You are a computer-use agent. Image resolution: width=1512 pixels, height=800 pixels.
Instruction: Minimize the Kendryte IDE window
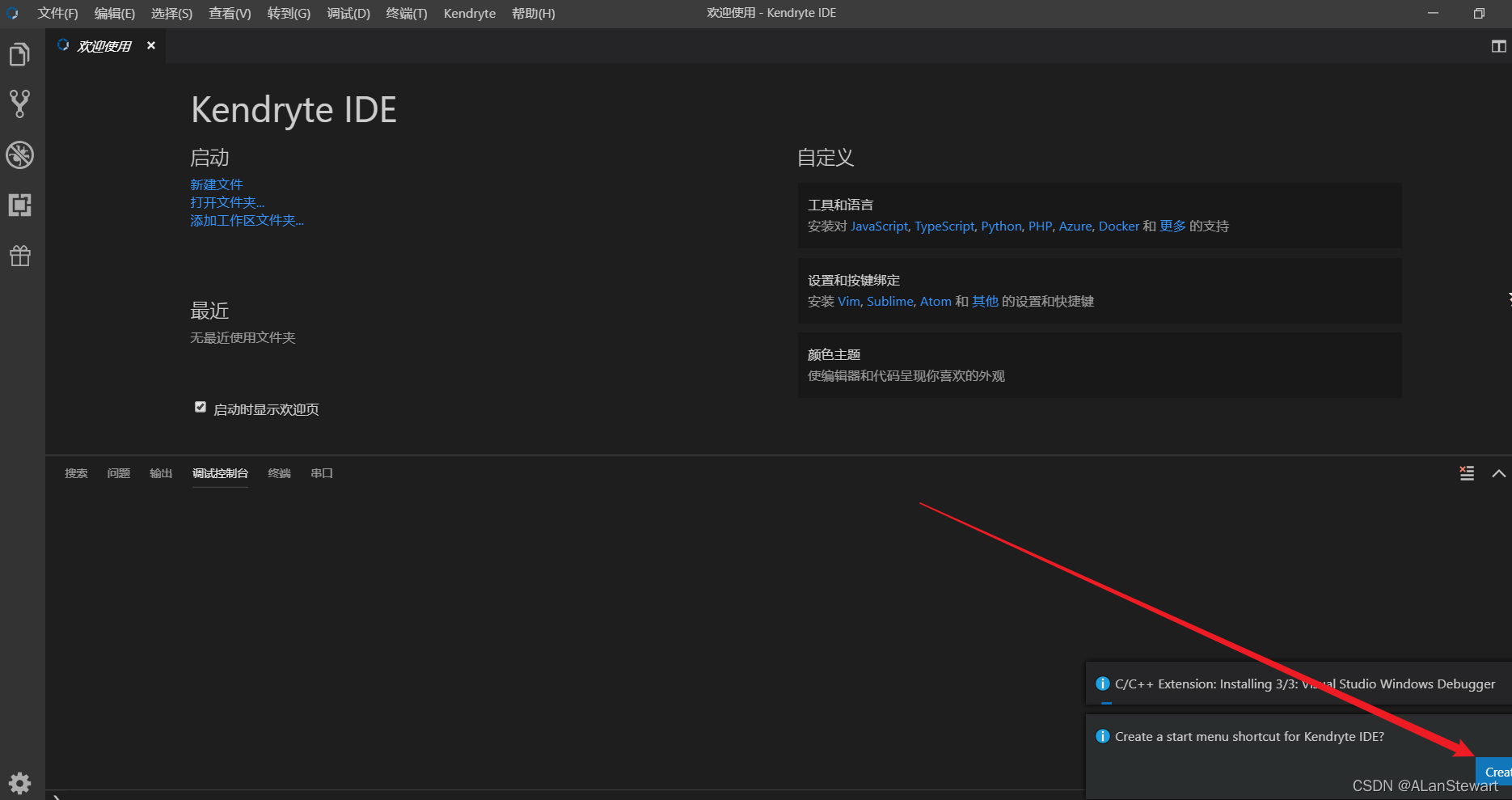[1433, 13]
